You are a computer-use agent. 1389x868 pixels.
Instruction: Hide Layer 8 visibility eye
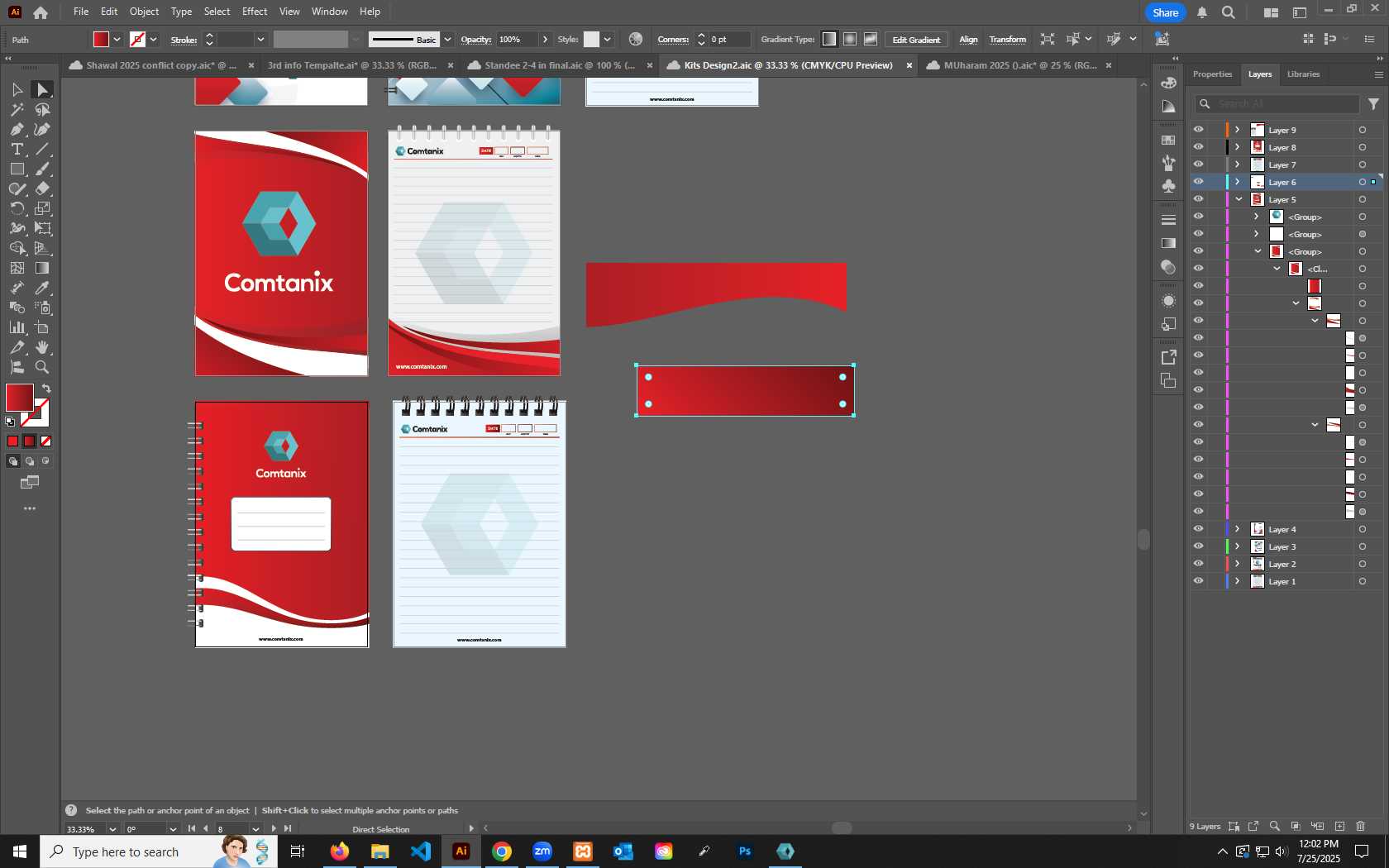click(x=1198, y=147)
